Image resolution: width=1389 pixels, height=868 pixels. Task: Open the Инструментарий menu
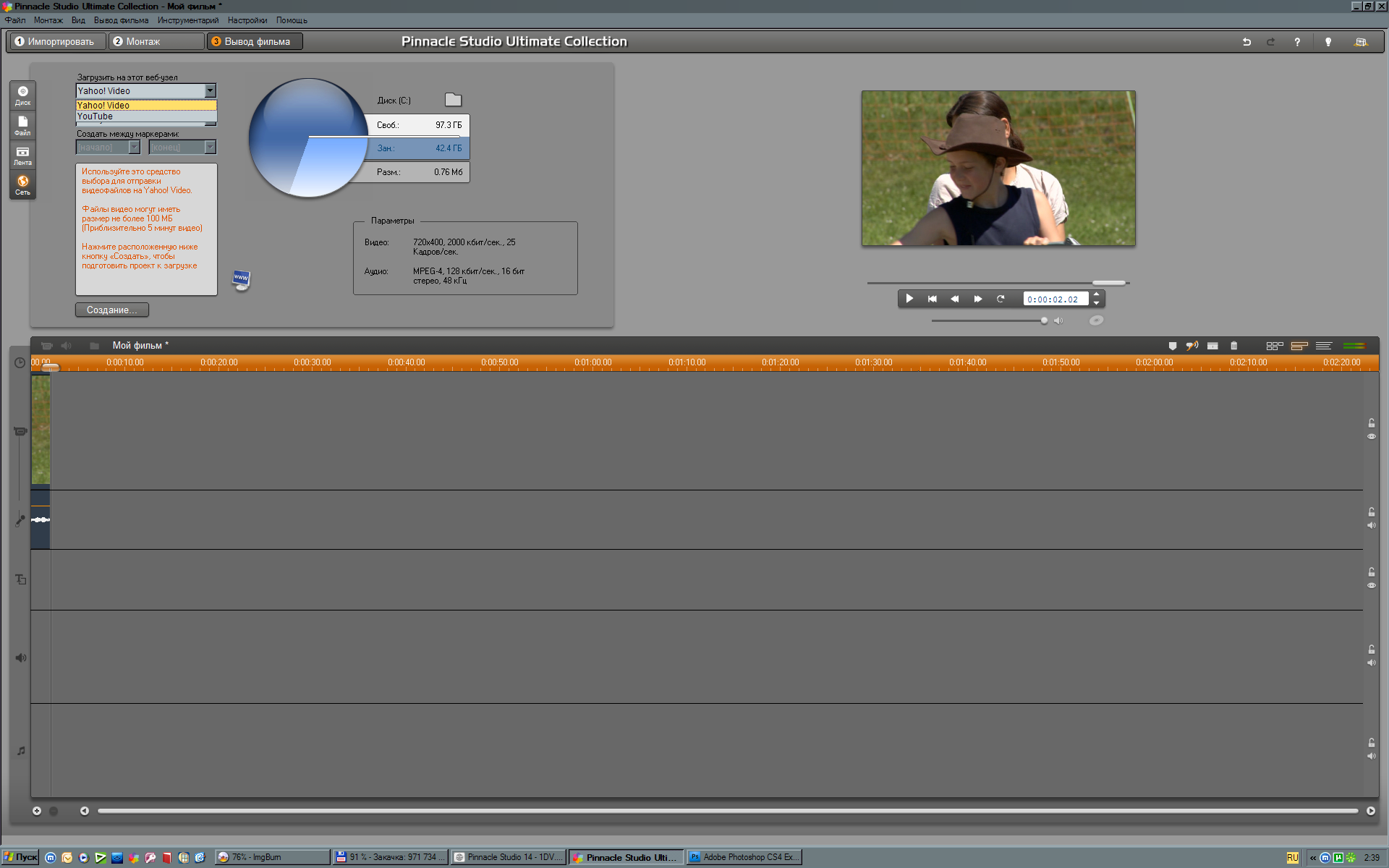(x=188, y=20)
